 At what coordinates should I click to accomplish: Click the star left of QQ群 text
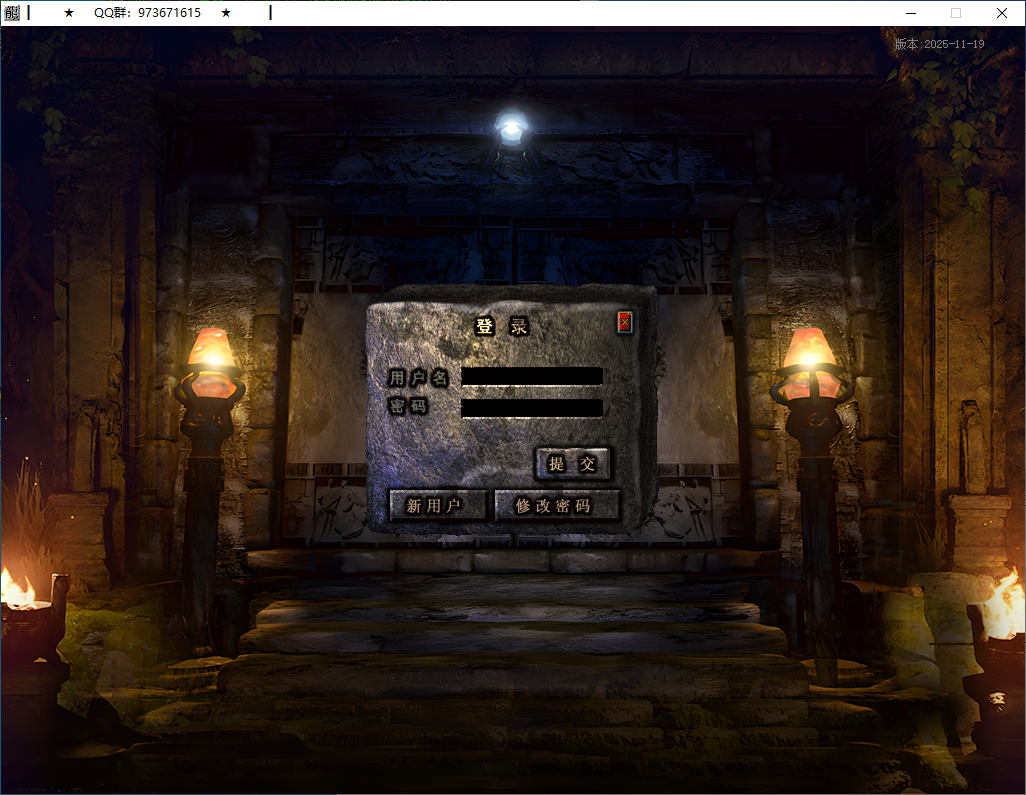coord(69,13)
